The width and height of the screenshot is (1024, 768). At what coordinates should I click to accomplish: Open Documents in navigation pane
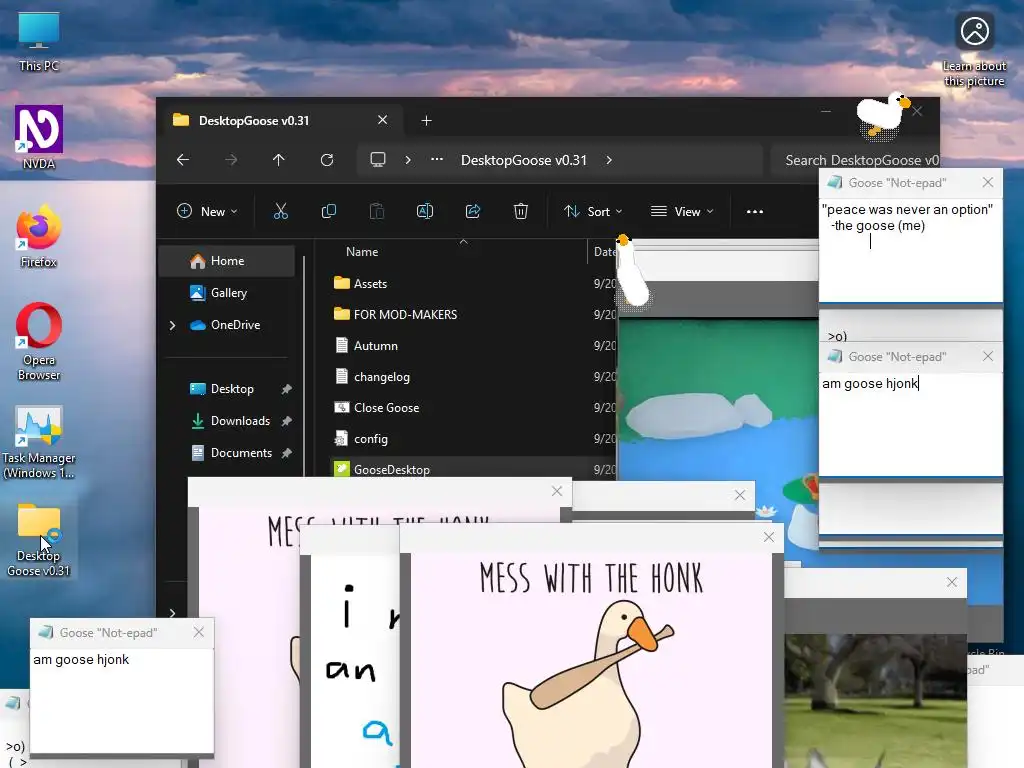click(227, 453)
